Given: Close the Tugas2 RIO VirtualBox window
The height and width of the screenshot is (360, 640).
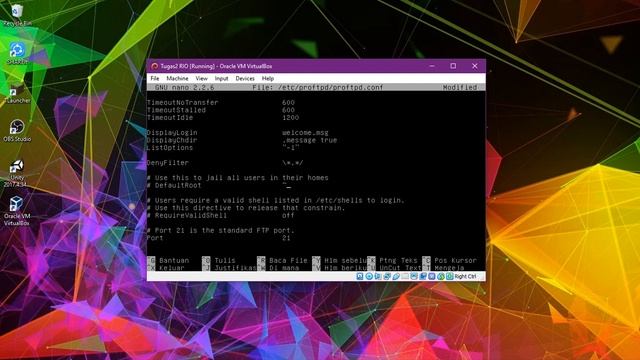Looking at the screenshot, I should [x=475, y=66].
